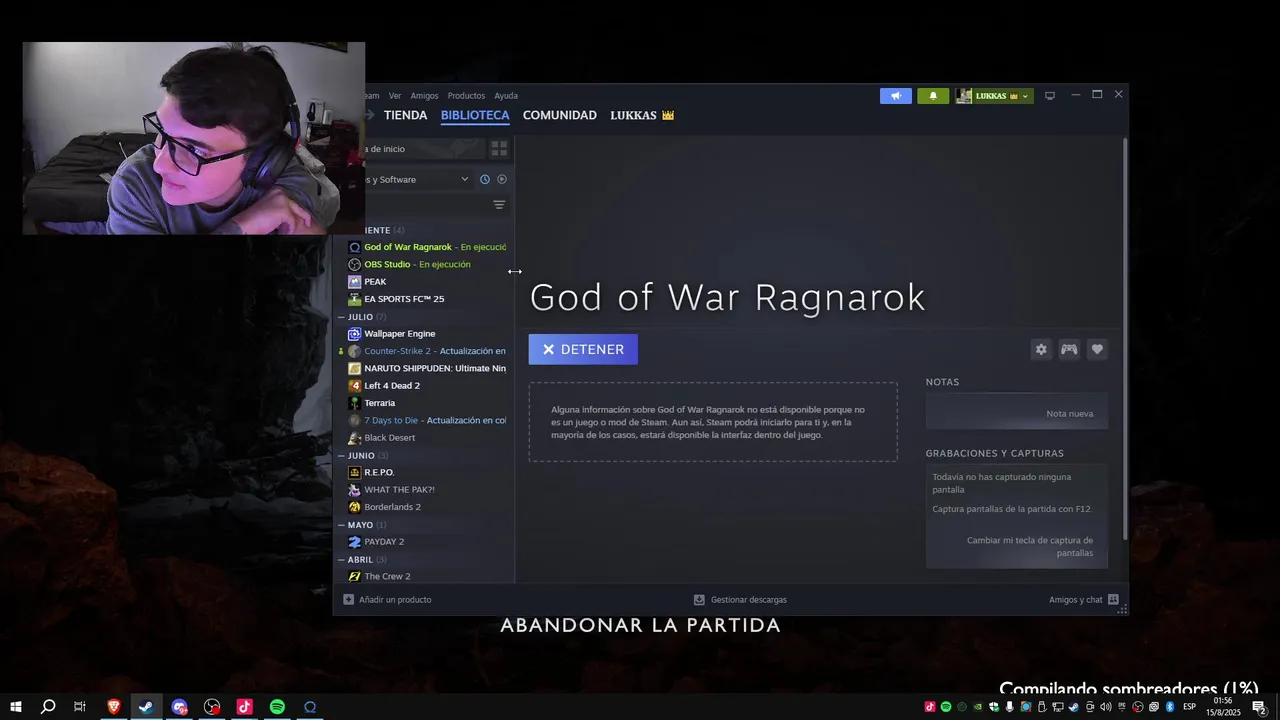Open the LUKKAS profile tab
The image size is (1280, 720).
[x=642, y=115]
